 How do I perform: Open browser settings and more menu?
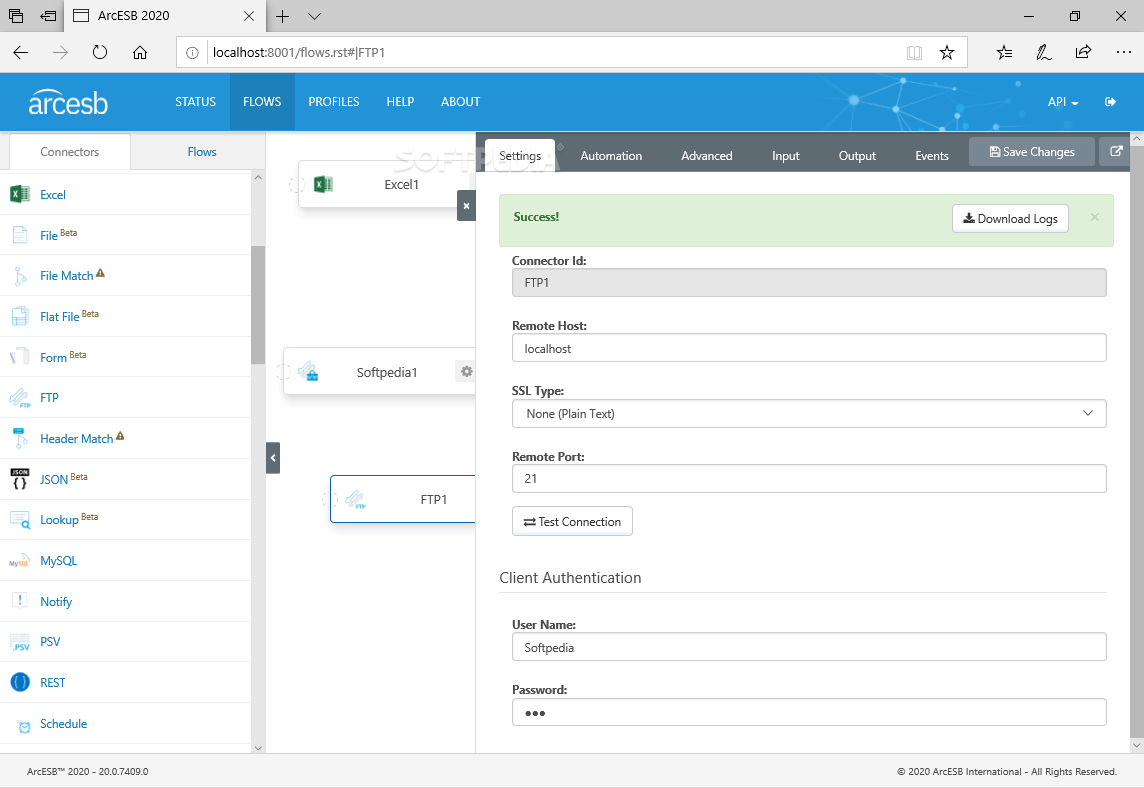click(1124, 52)
